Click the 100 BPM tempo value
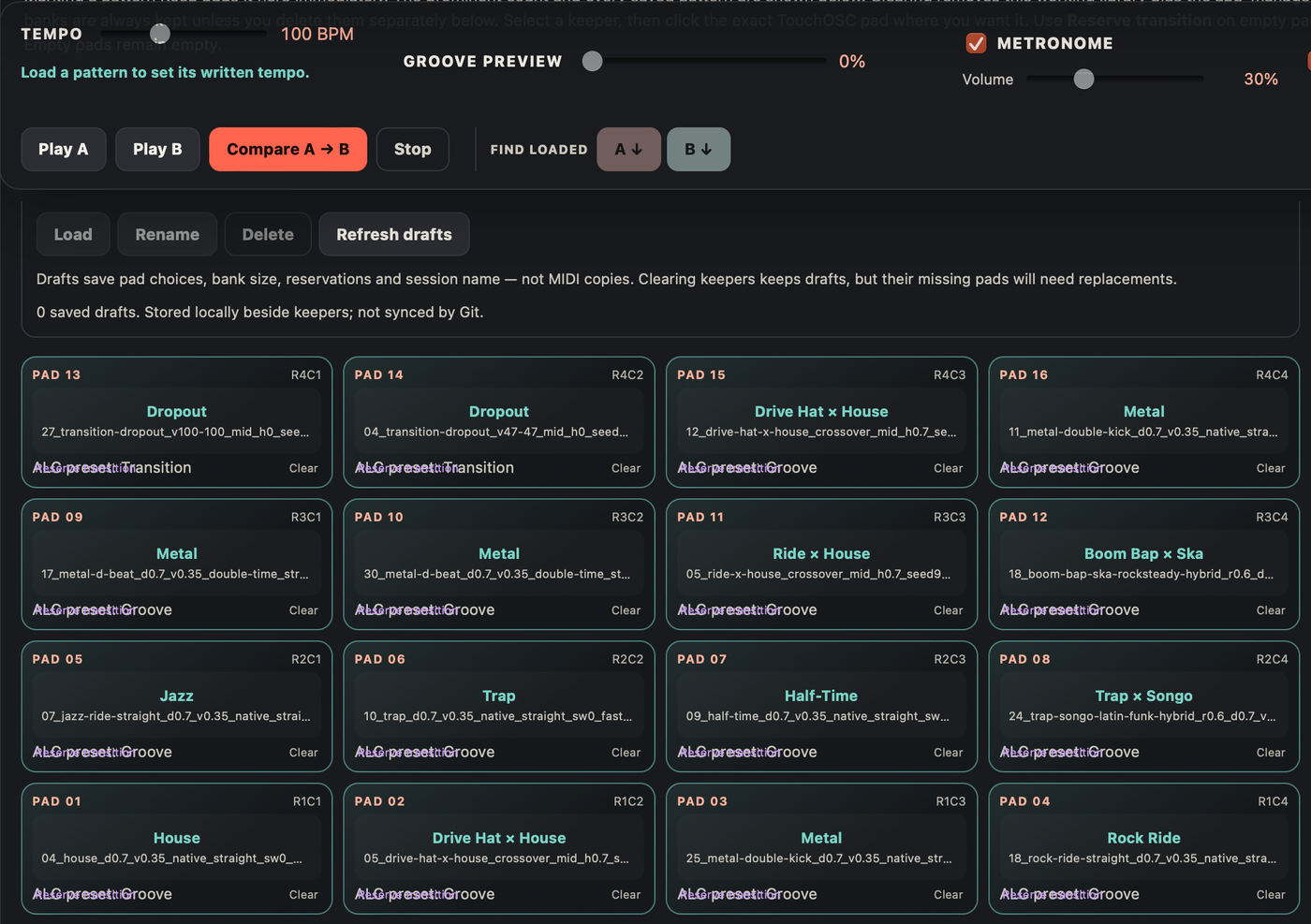1311x924 pixels. coord(317,34)
